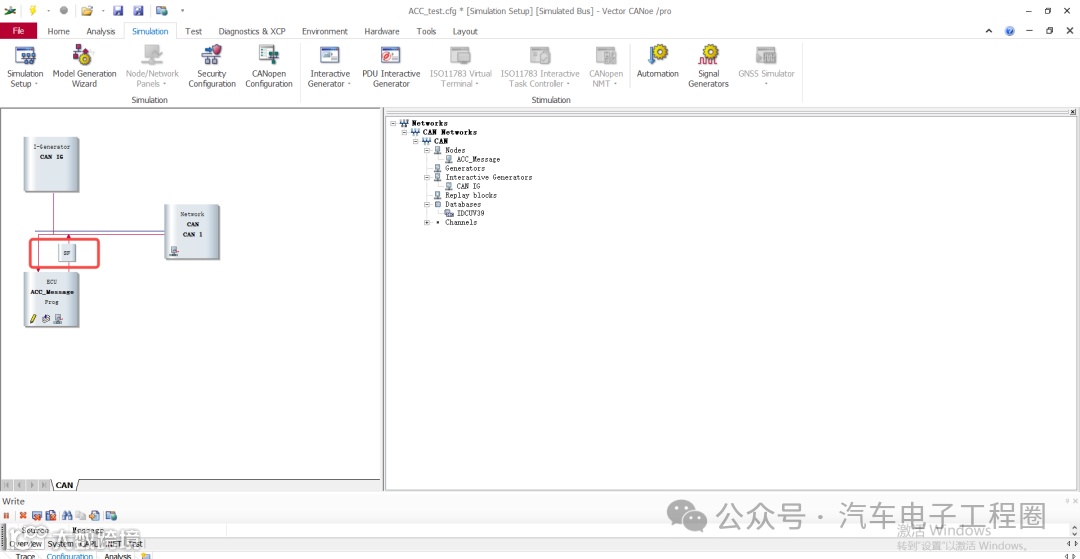The height and width of the screenshot is (559, 1080).
Task: Open the File menu
Action: click(x=19, y=31)
